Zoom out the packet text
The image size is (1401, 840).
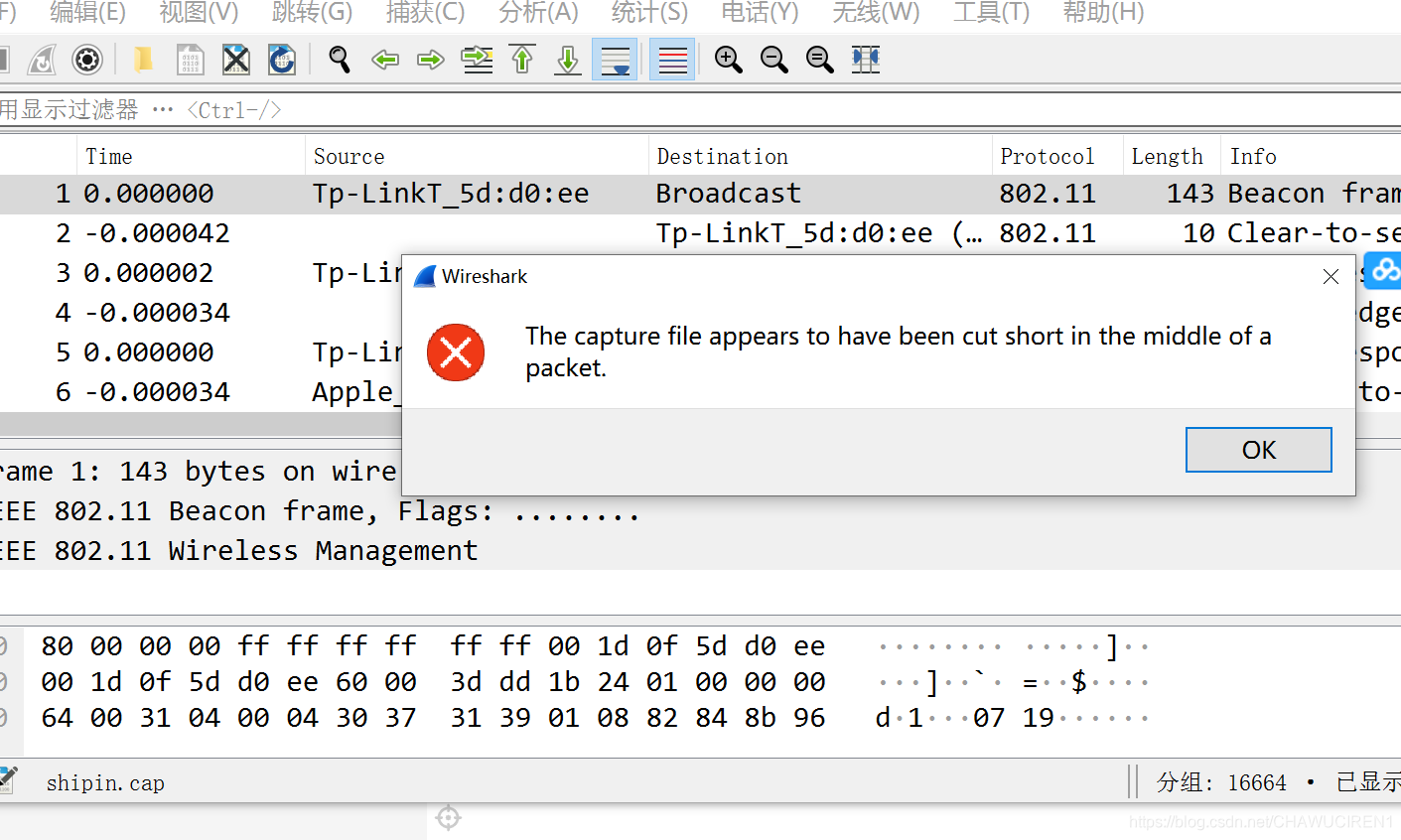pyautogui.click(x=774, y=60)
